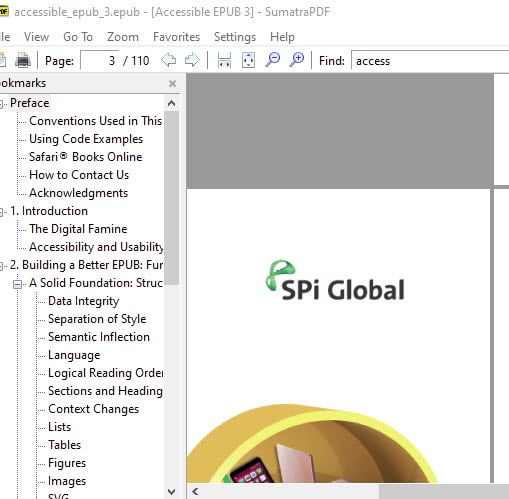The width and height of the screenshot is (509, 499).
Task: Open Safari Books Online bookmark
Action: click(86, 157)
